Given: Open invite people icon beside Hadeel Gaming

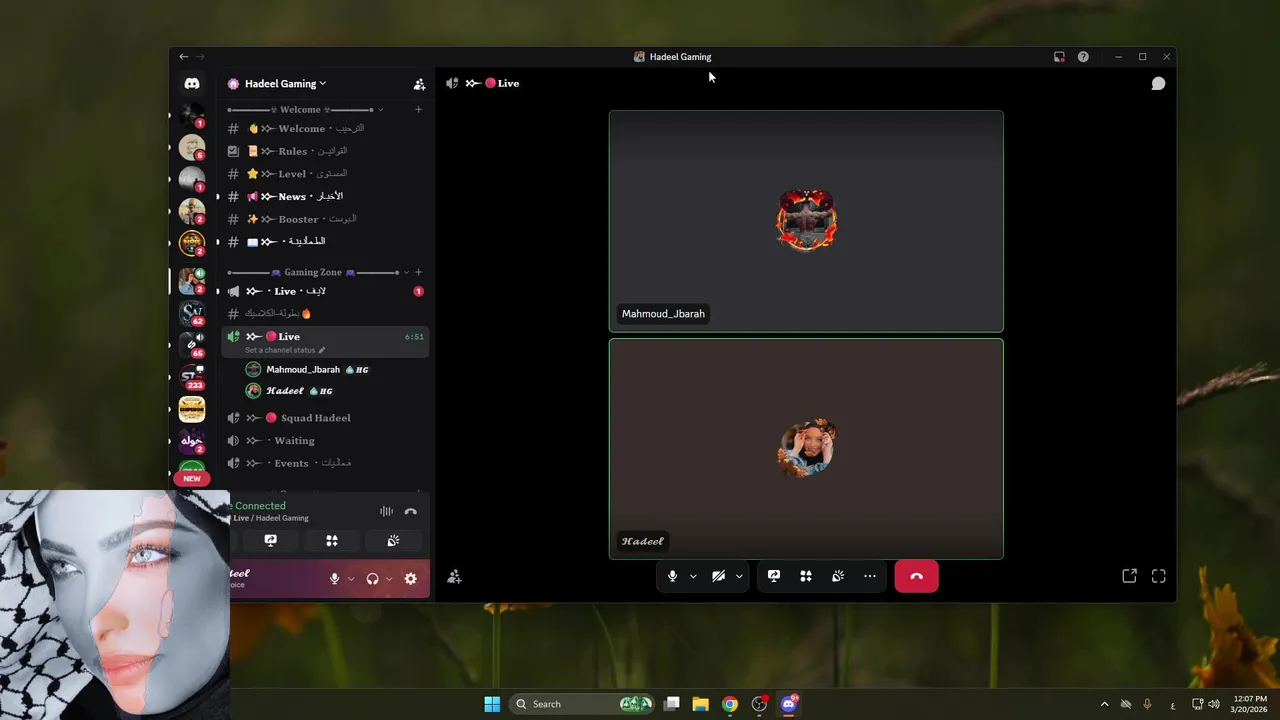Looking at the screenshot, I should (419, 84).
